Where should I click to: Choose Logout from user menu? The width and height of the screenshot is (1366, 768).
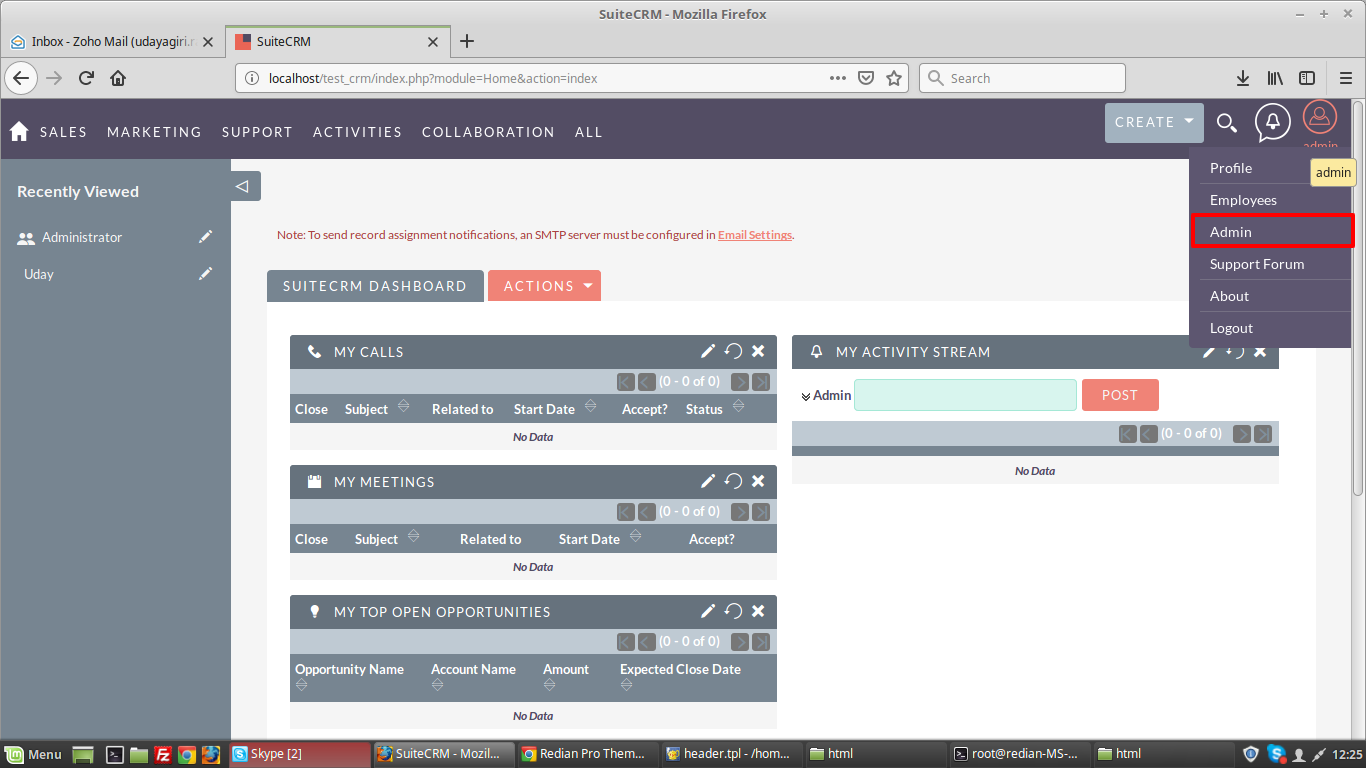point(1231,328)
